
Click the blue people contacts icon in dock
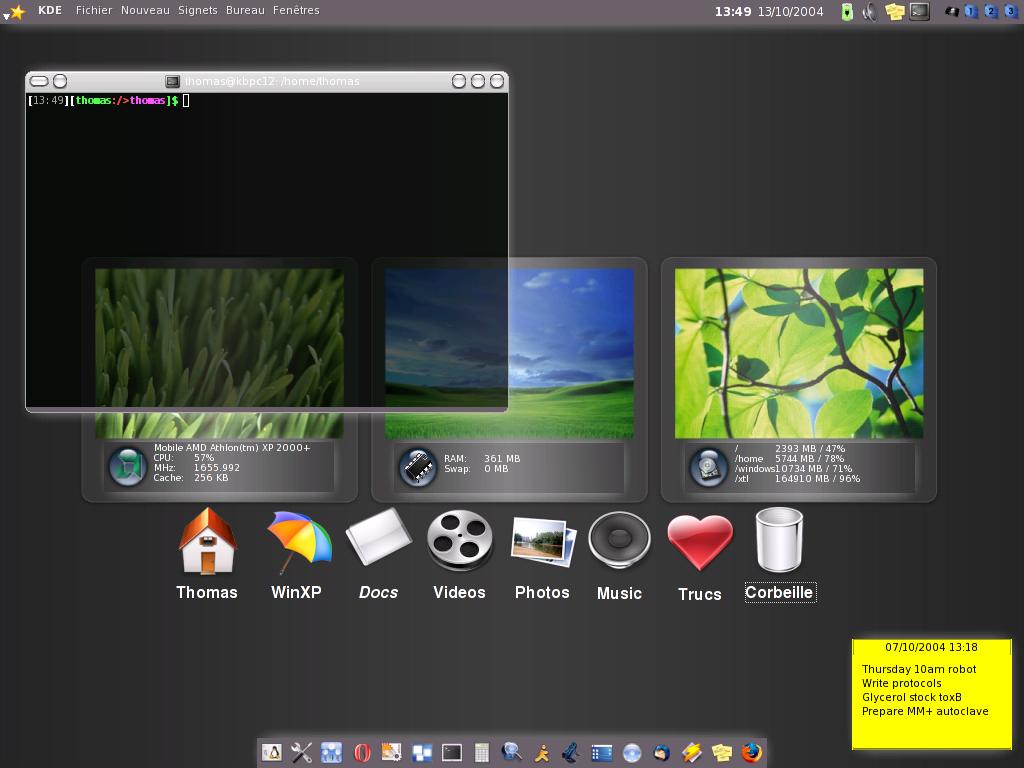click(331, 752)
